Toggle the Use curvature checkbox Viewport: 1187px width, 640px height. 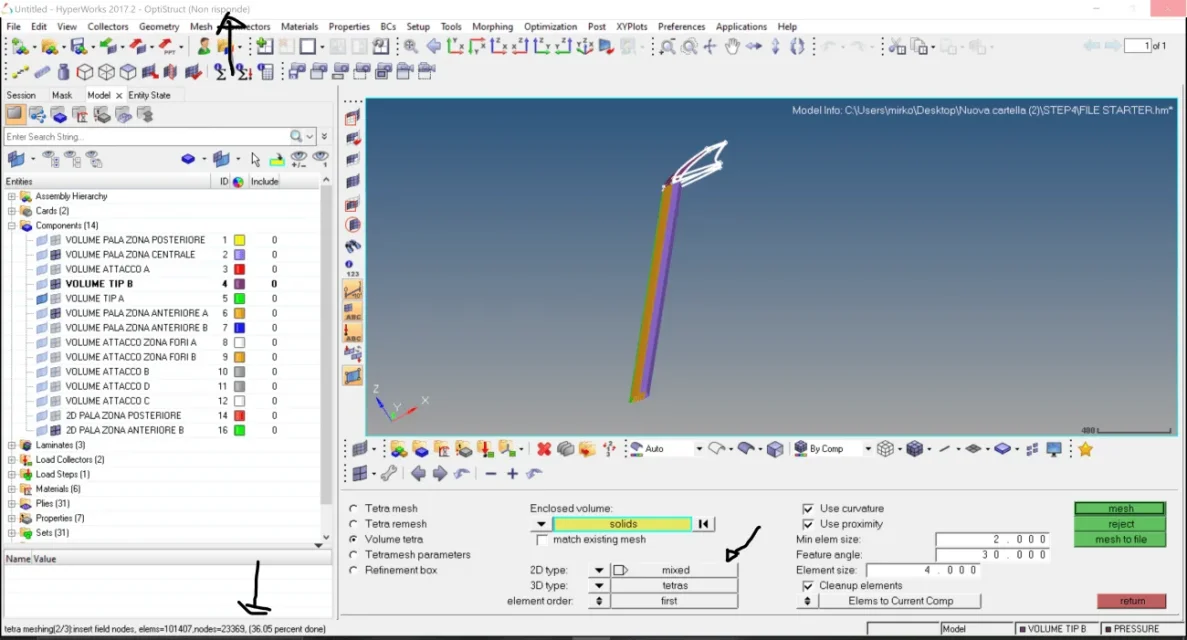tap(808, 508)
